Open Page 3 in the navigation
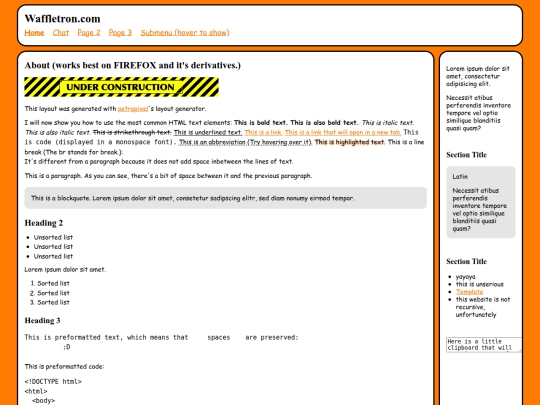The height and width of the screenshot is (405, 540). pos(120,33)
